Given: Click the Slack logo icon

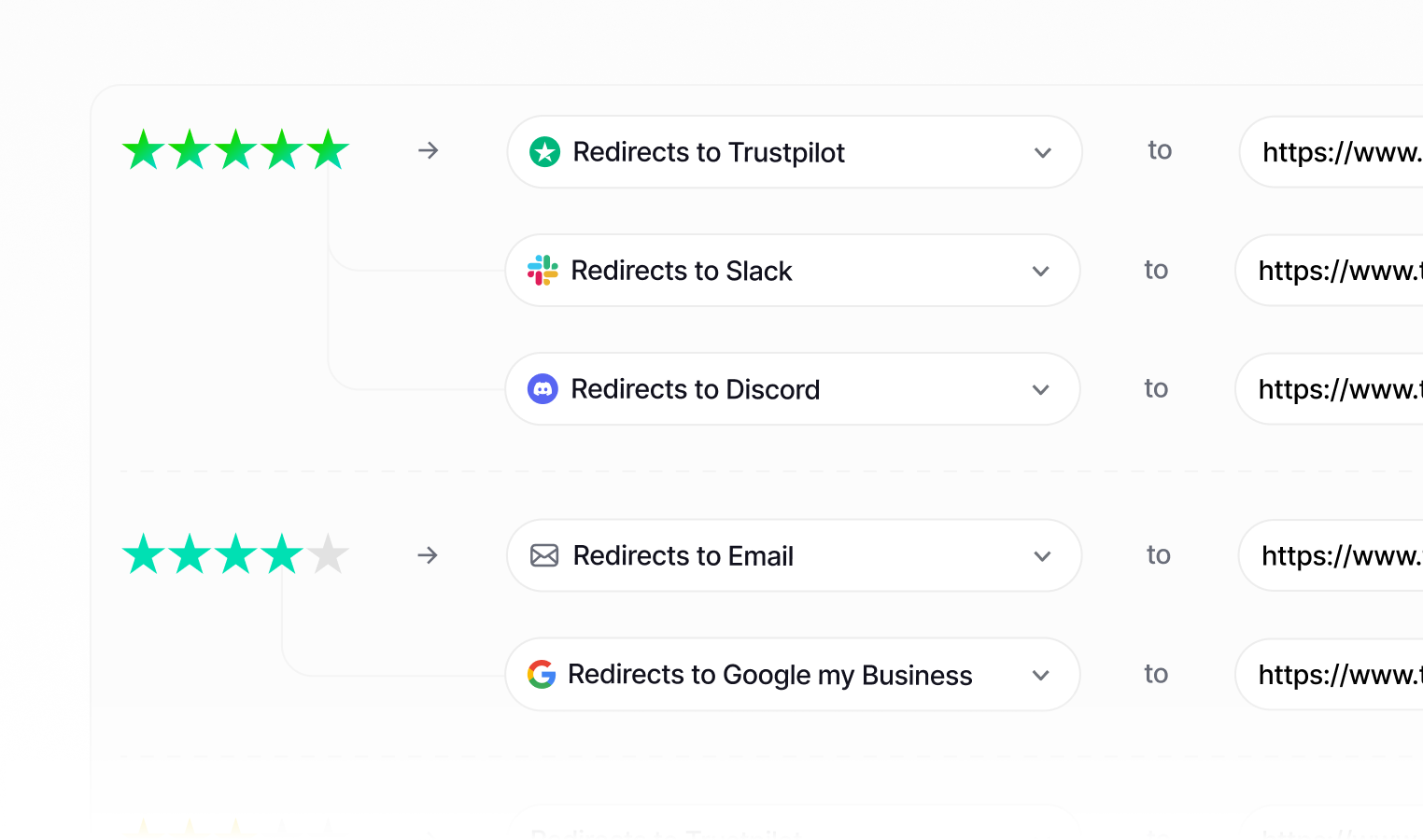Looking at the screenshot, I should tap(542, 271).
